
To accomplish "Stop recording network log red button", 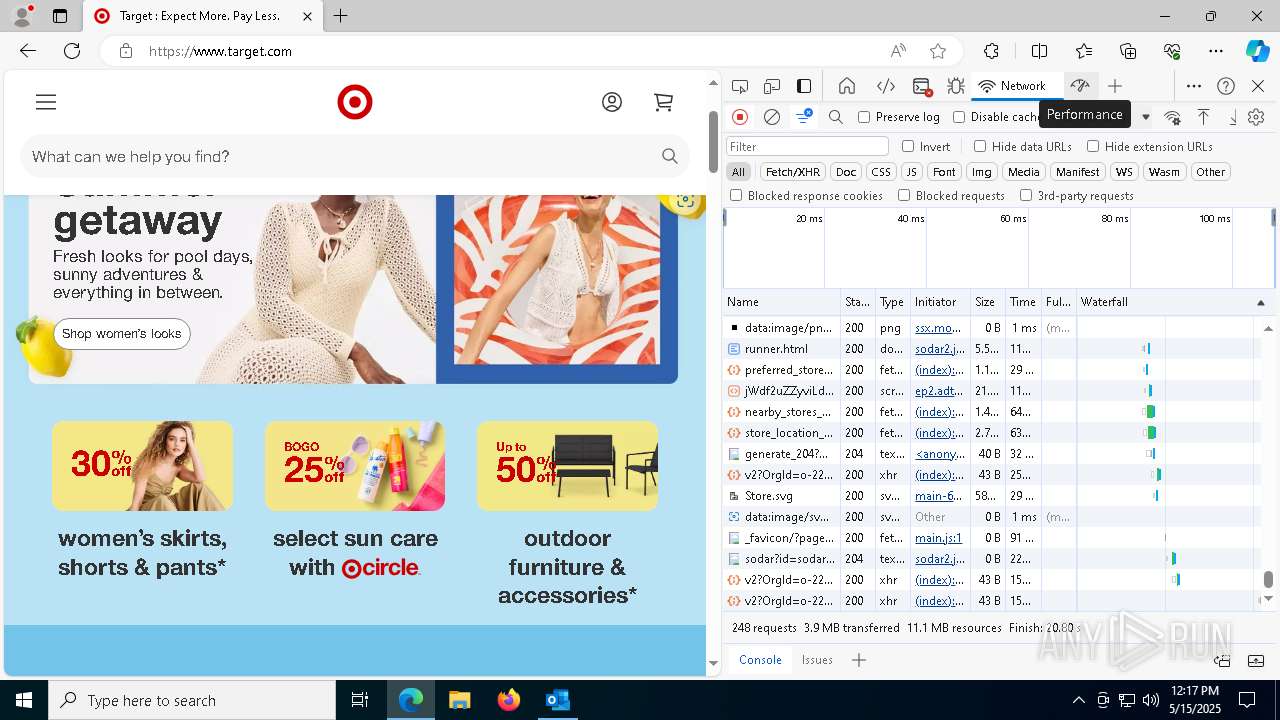I will 740,117.
